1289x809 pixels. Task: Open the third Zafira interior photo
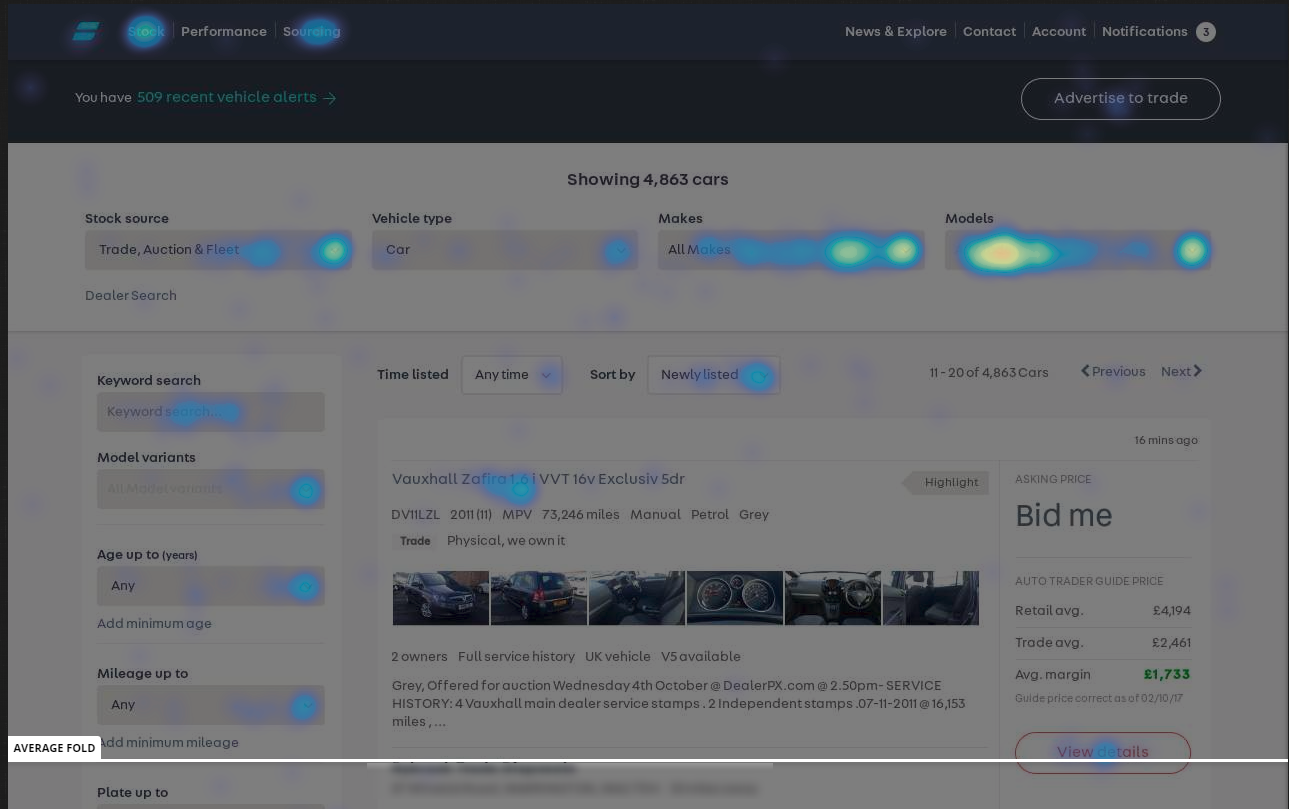(637, 598)
